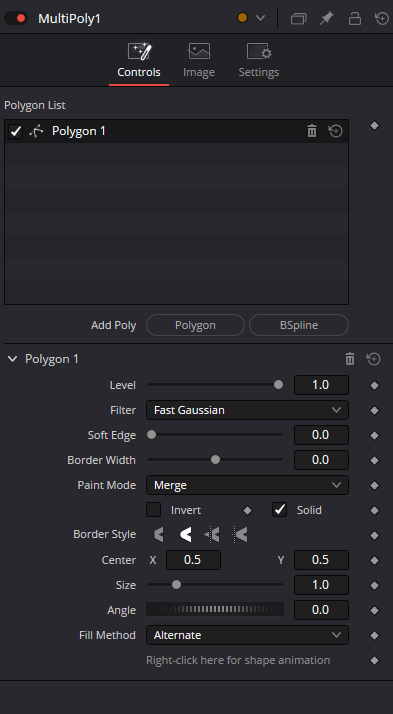Click the Size value field
The width and height of the screenshot is (393, 714).
(321, 585)
